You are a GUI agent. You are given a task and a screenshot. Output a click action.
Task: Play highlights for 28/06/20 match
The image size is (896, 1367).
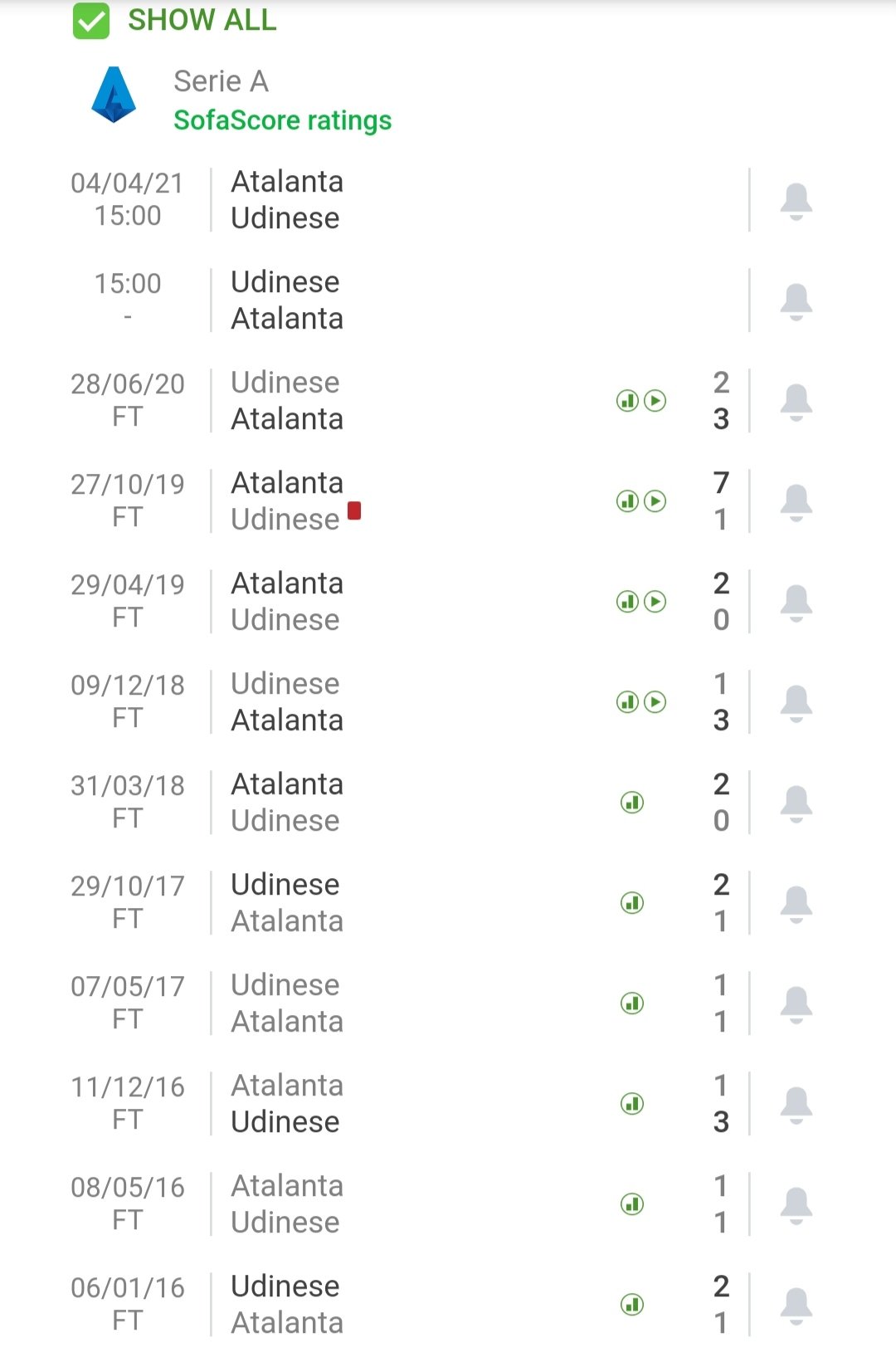tap(655, 401)
